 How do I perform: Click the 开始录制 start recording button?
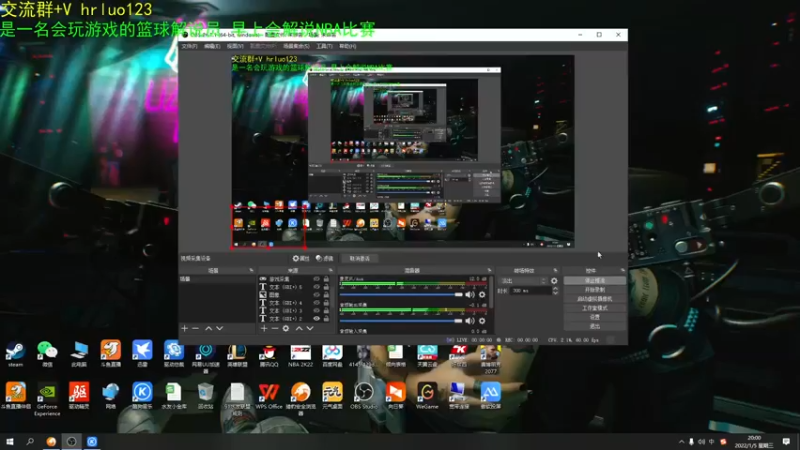coord(594,290)
